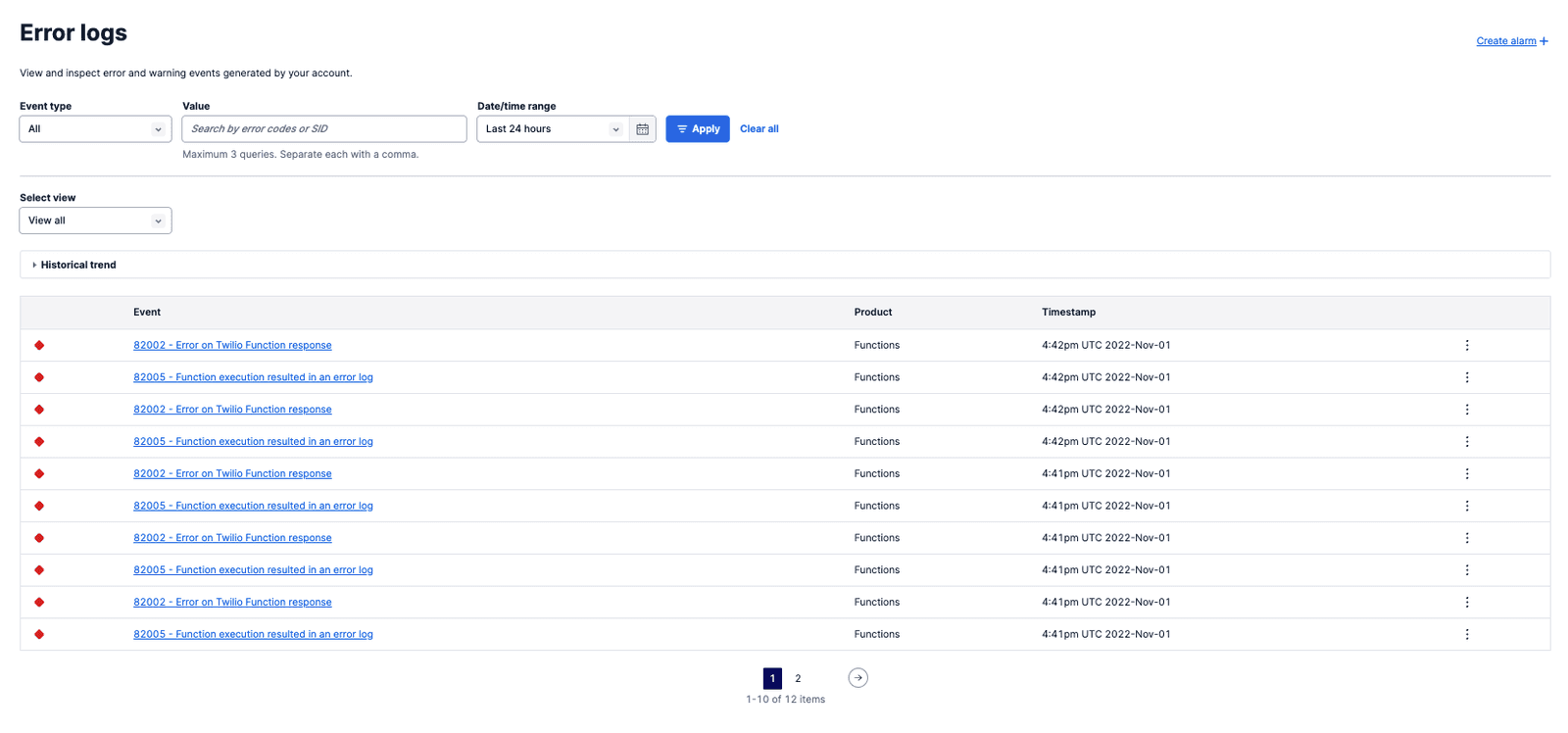
Task: Open first 82005 Function execution error link
Action: [x=253, y=377]
